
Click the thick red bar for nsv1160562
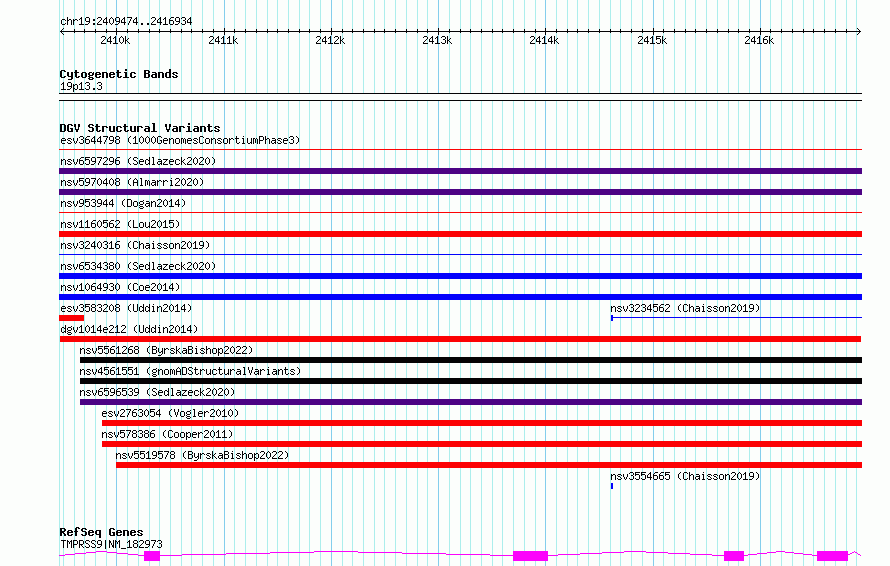tap(460, 234)
